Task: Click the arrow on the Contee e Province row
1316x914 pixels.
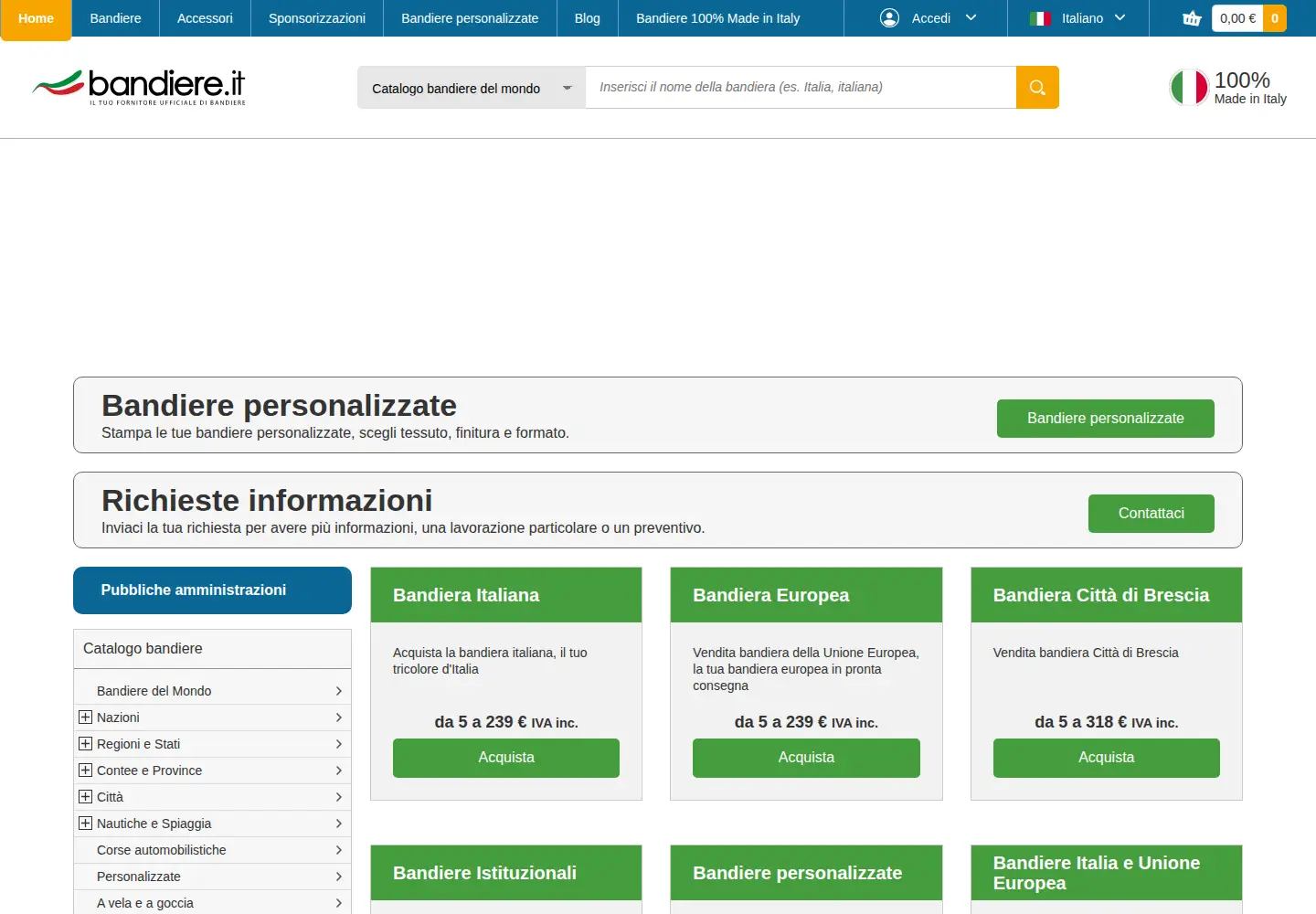Action: click(338, 771)
